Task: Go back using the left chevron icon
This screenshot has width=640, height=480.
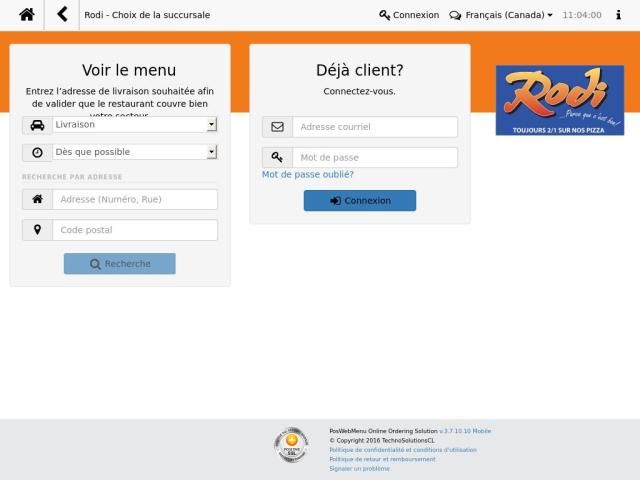Action: click(x=62, y=15)
